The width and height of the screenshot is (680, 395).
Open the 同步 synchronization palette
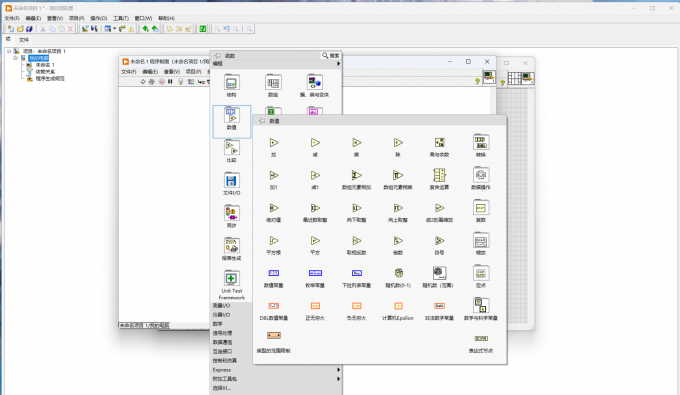click(x=232, y=213)
